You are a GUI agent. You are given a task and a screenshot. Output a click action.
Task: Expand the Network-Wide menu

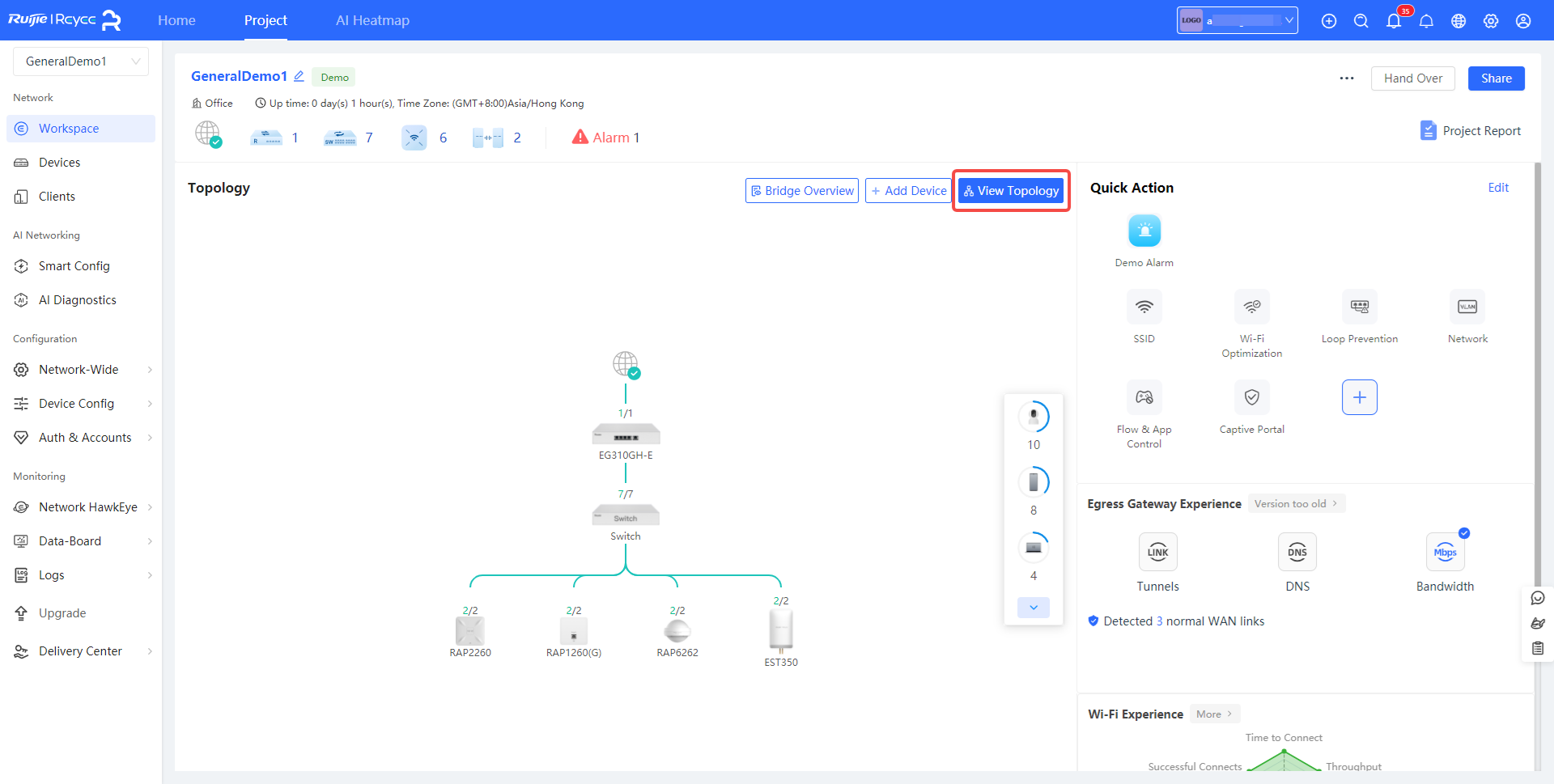(81, 370)
